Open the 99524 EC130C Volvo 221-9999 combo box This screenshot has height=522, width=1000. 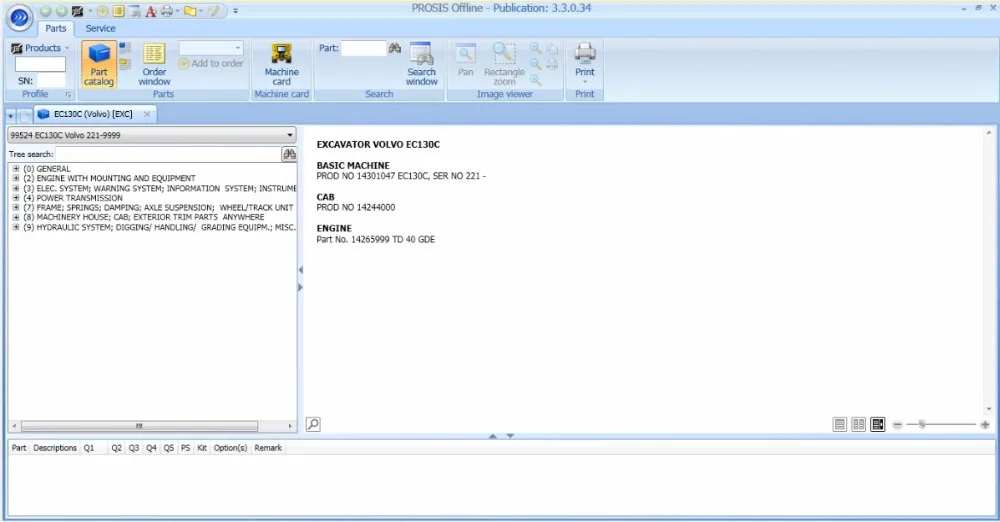tap(152, 135)
